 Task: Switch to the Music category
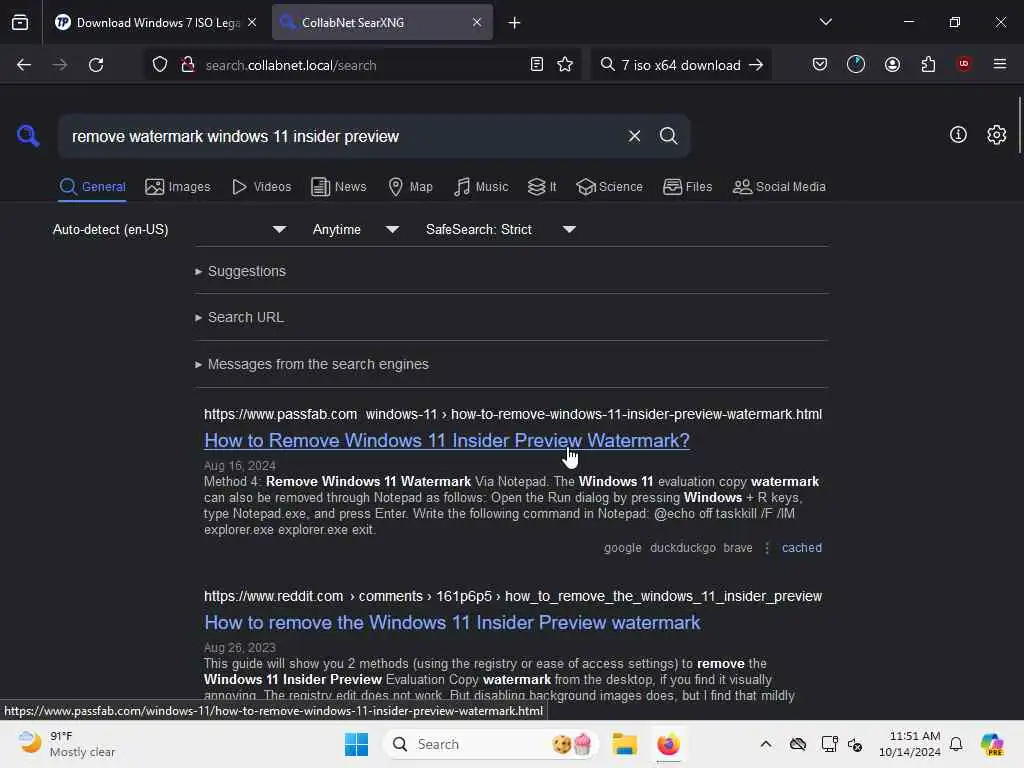pyautogui.click(x=481, y=187)
